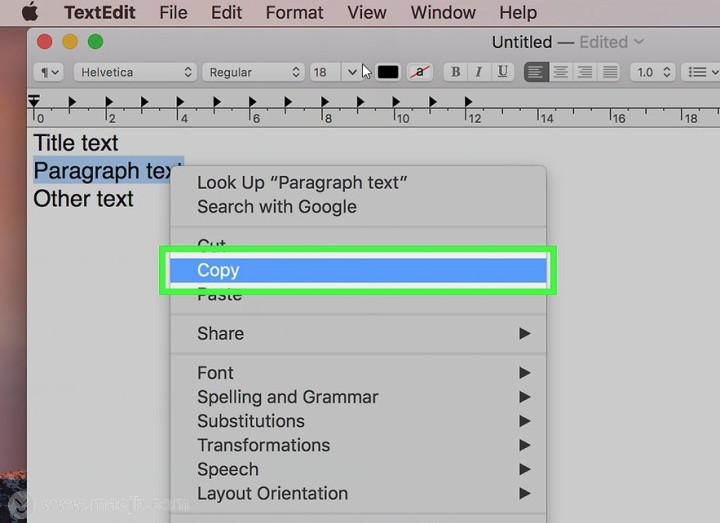
Task: Click the green zoom window button
Action: click(96, 42)
